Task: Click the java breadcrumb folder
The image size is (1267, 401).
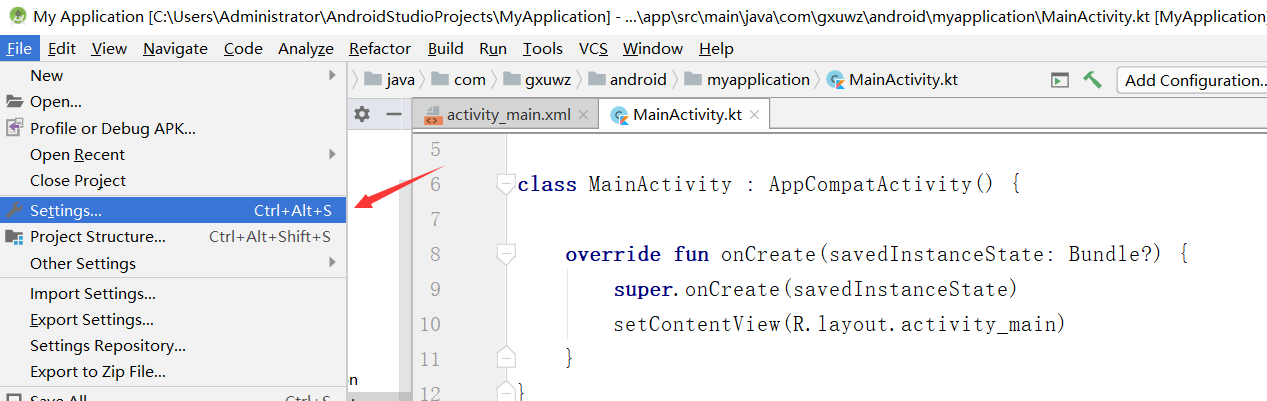Action: point(390,79)
